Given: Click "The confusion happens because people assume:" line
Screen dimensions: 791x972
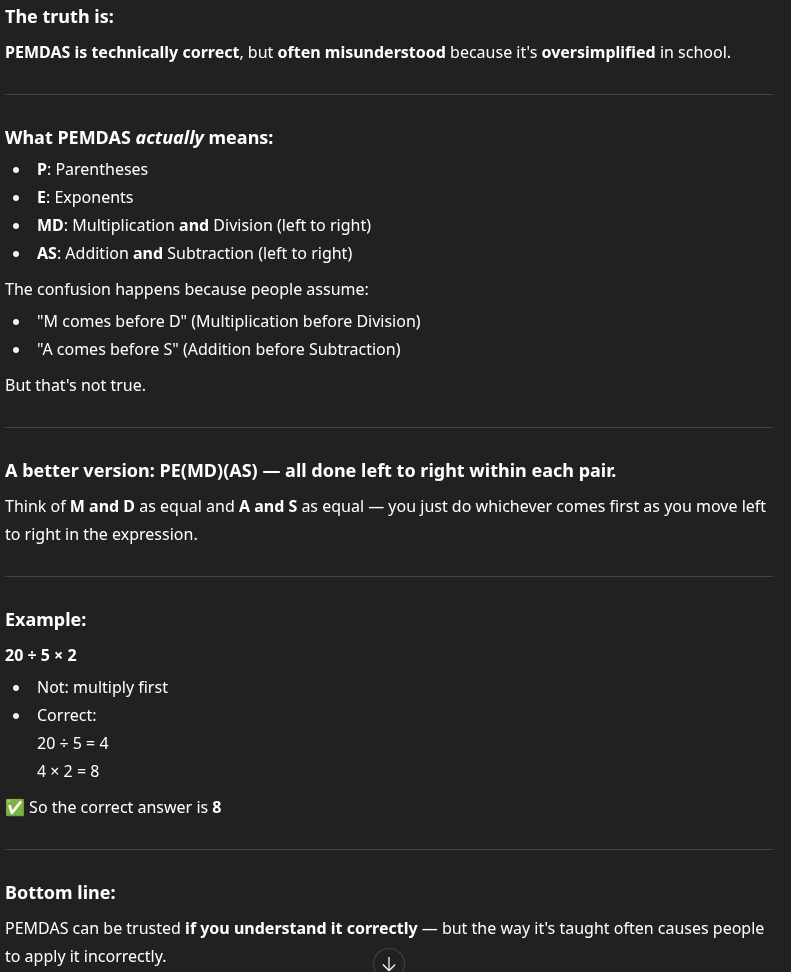Looking at the screenshot, I should (x=186, y=290).
